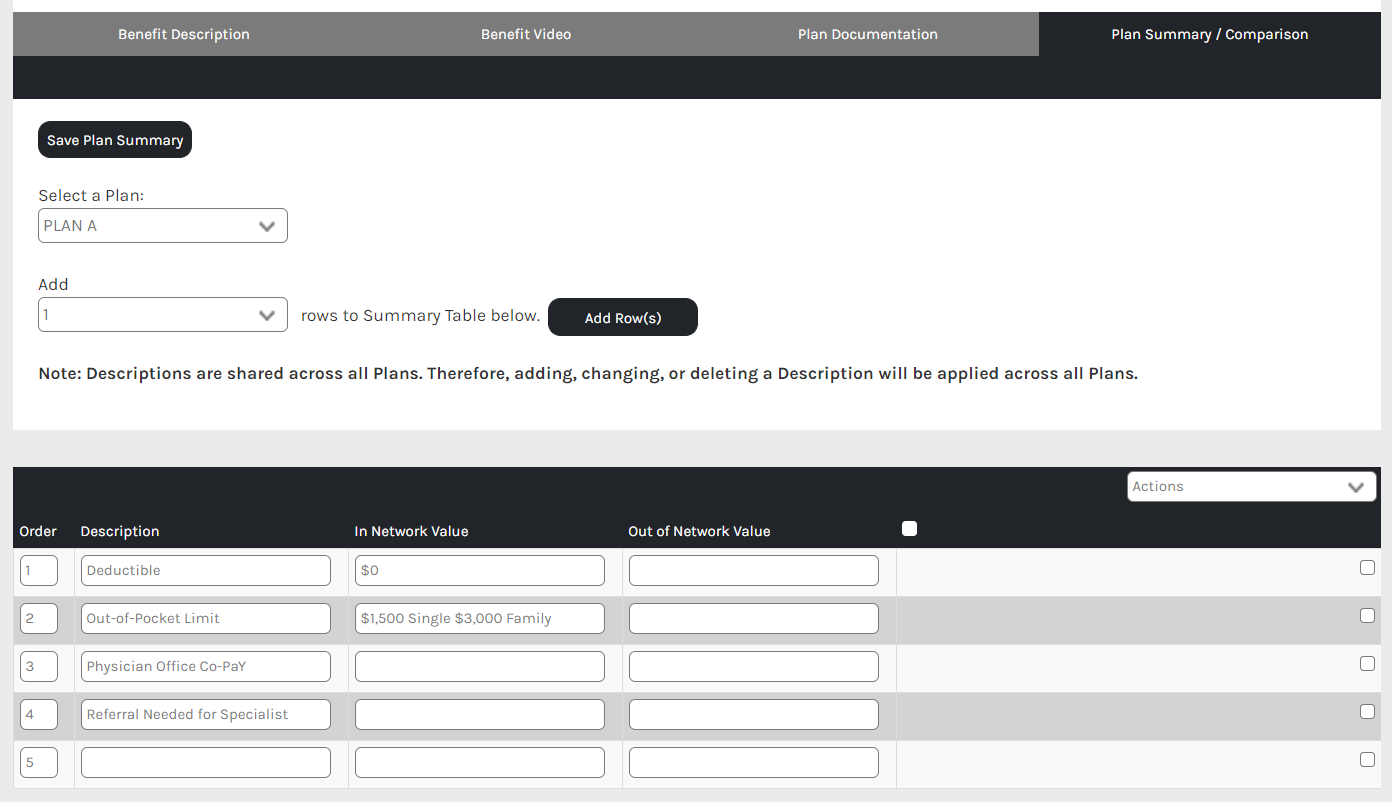The height and width of the screenshot is (802, 1392).
Task: Check the Referral Needed for Specialist row checkbox
Action: click(1367, 712)
